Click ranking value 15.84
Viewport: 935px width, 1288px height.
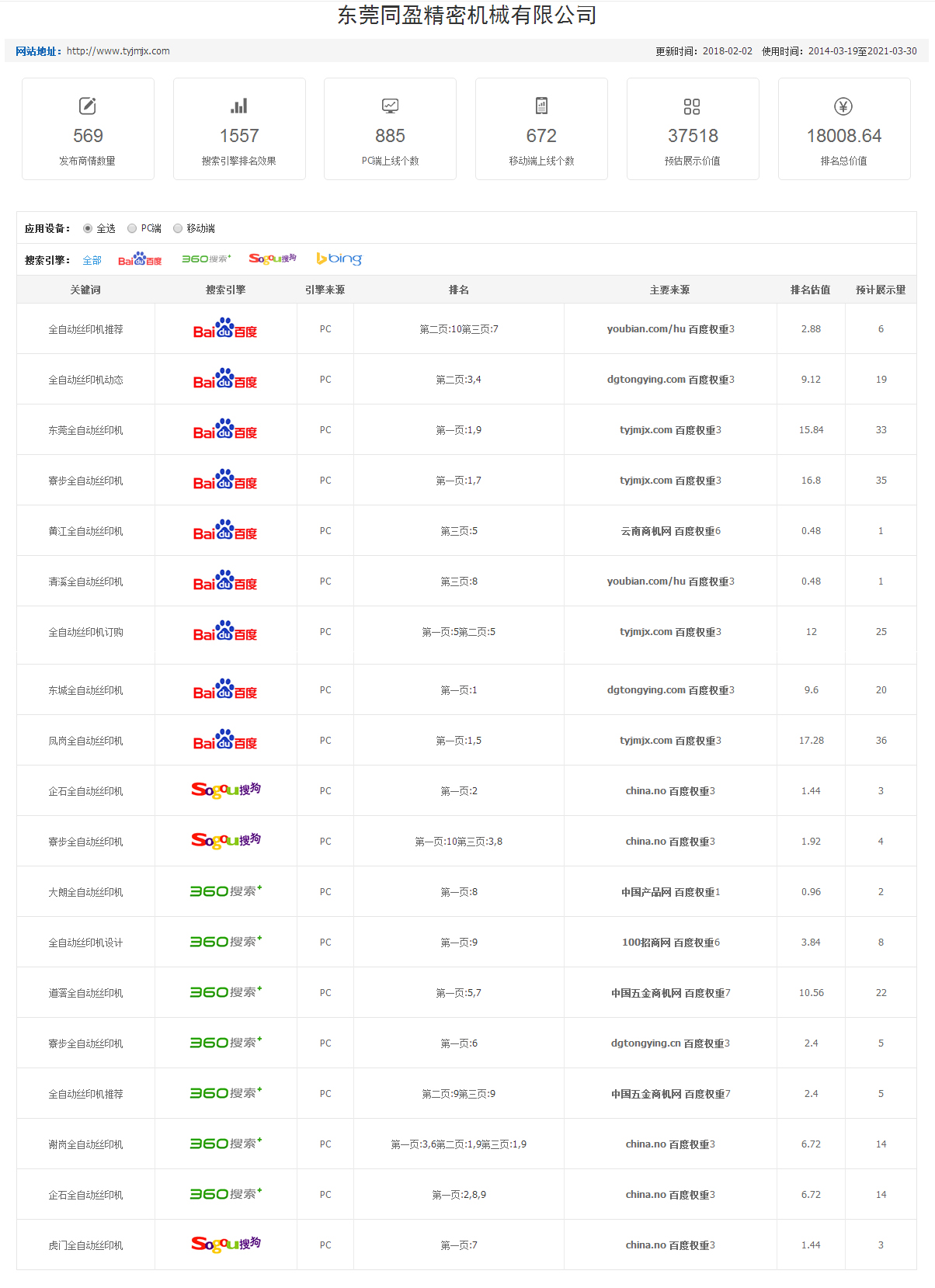click(811, 430)
